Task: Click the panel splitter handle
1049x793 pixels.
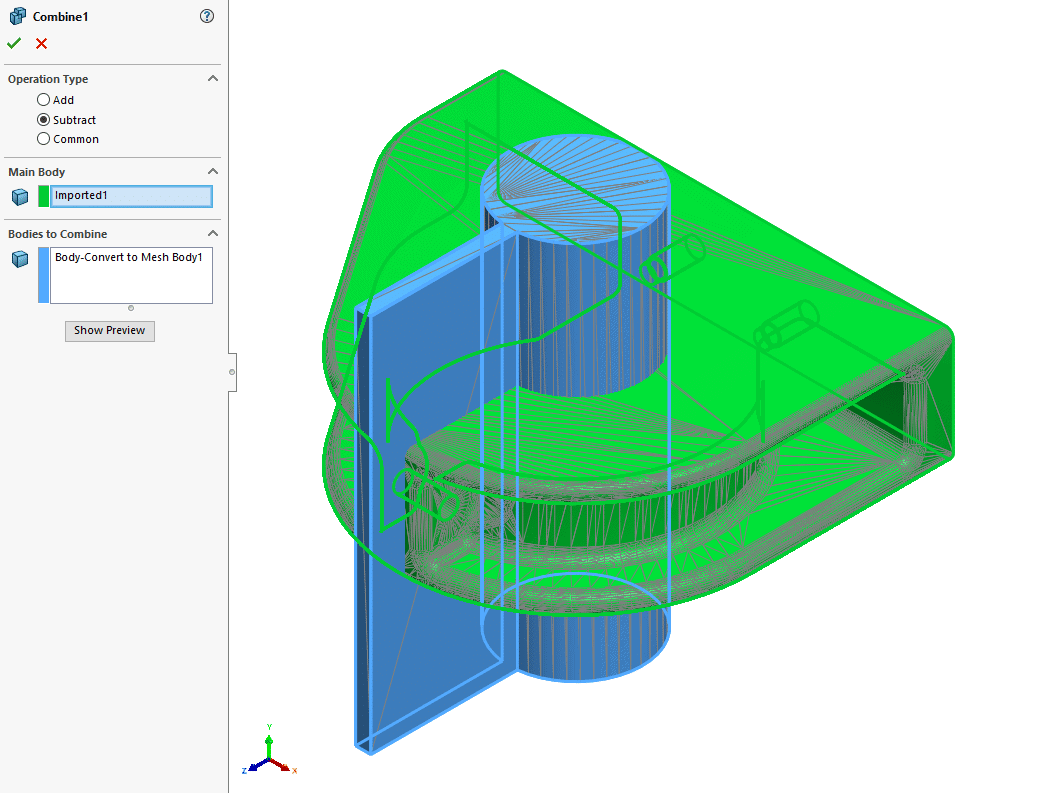Action: [x=234, y=372]
